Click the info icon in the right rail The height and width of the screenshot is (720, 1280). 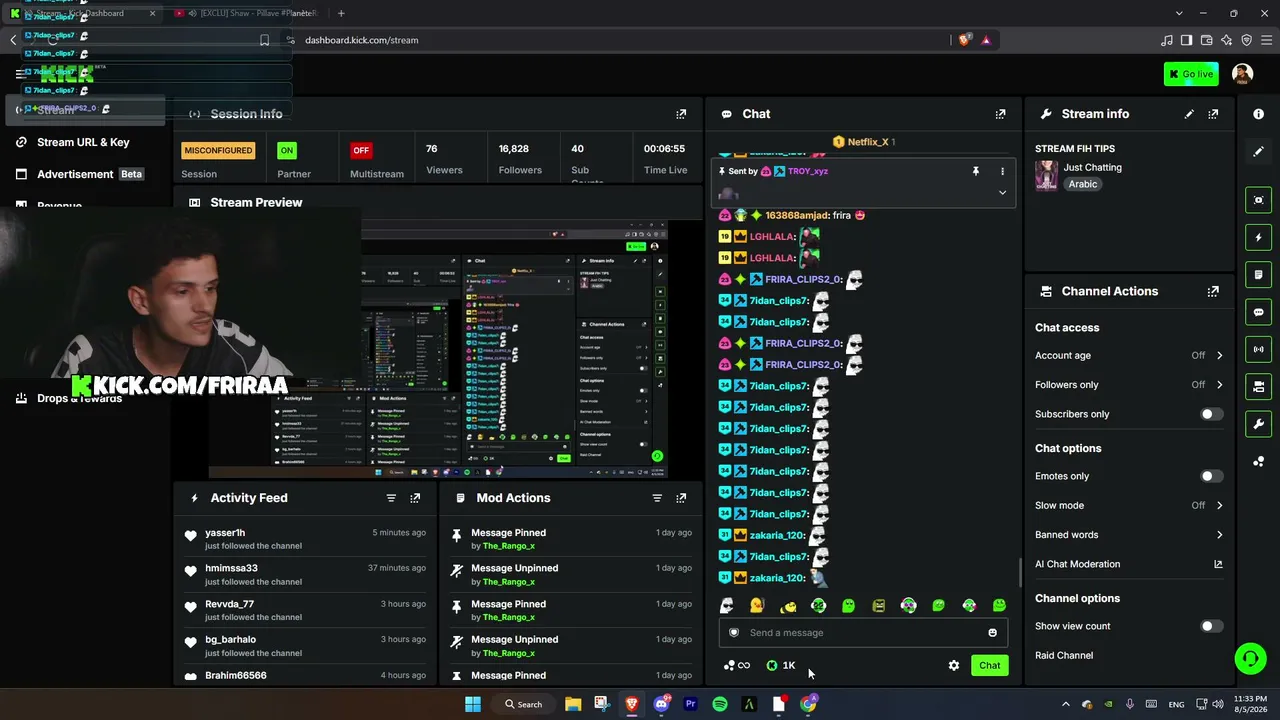click(x=1259, y=114)
